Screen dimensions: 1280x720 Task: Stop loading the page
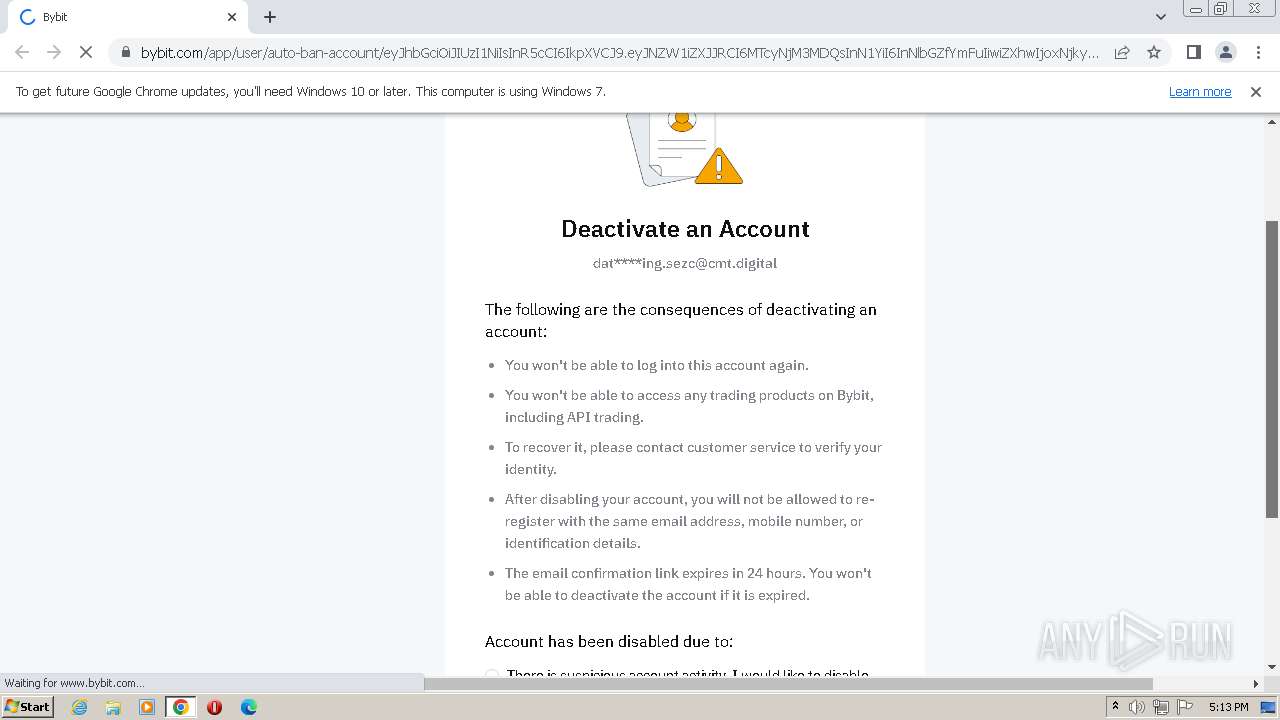click(x=86, y=52)
